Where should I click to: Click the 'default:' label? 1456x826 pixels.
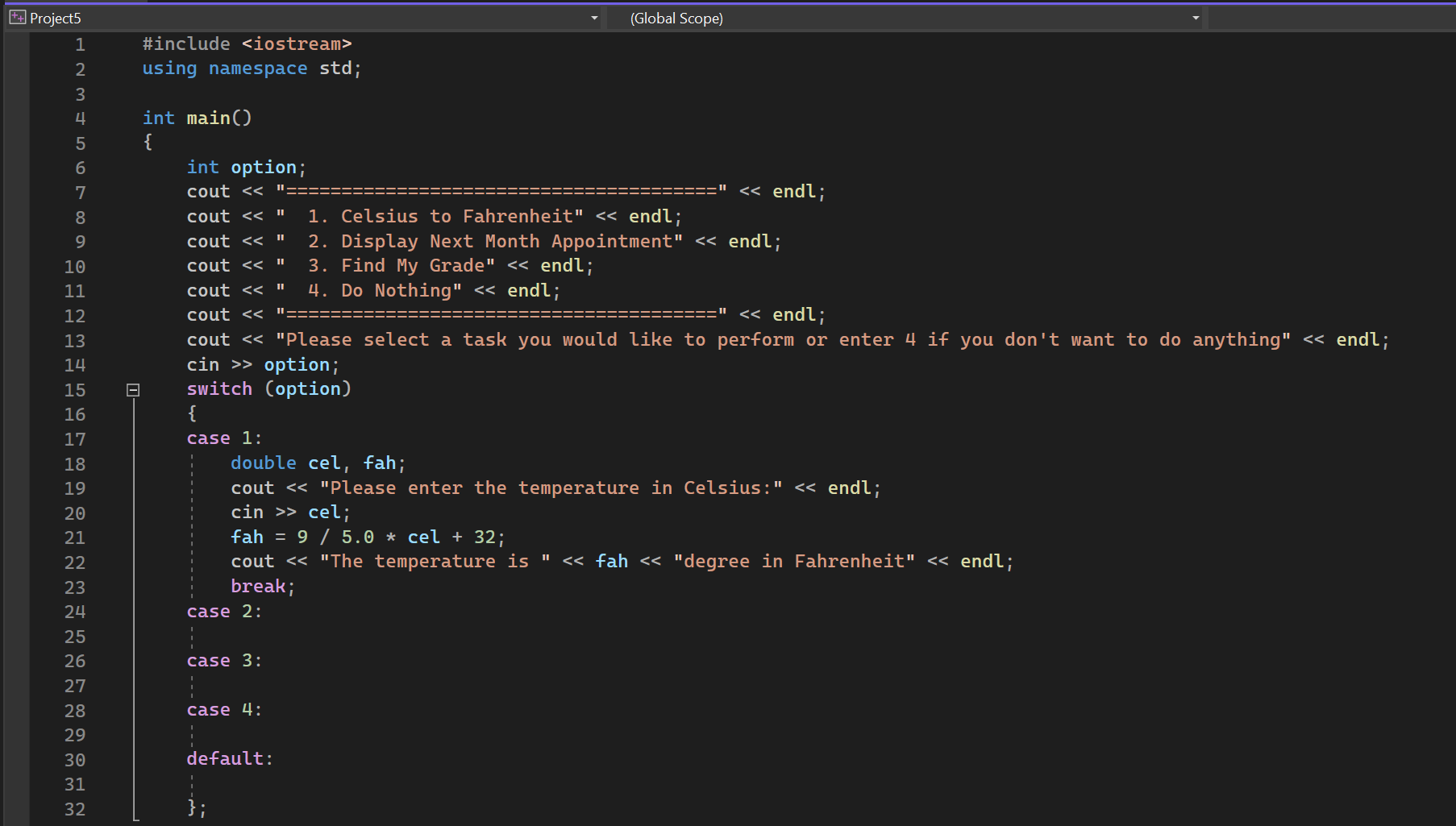pyautogui.click(x=230, y=759)
